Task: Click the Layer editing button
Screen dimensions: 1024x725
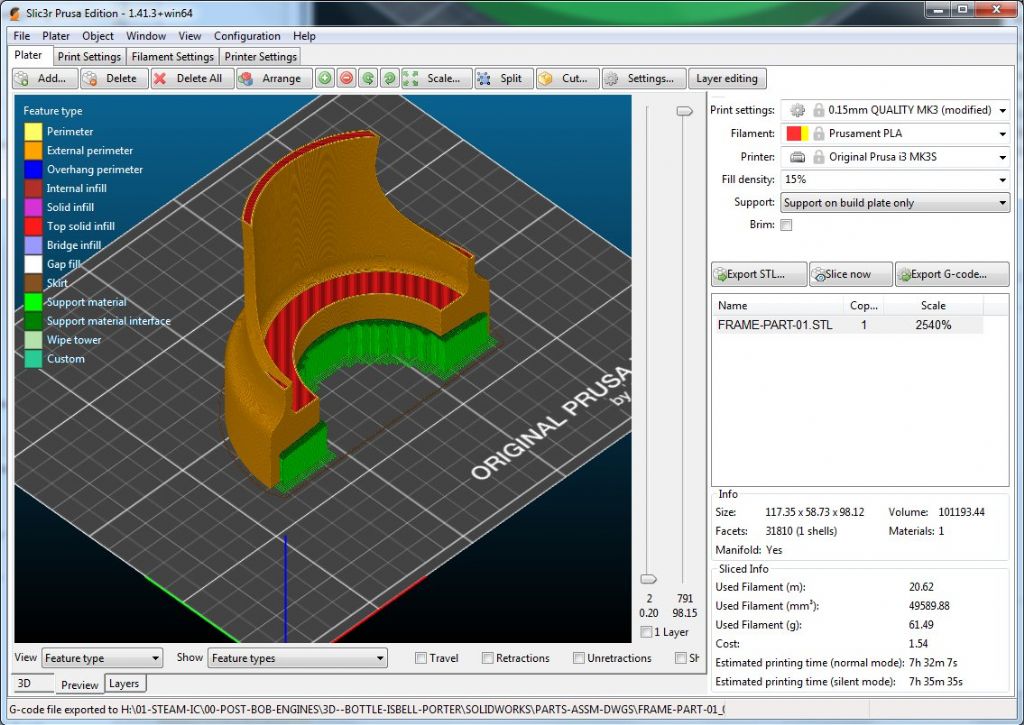Action: pyautogui.click(x=727, y=78)
